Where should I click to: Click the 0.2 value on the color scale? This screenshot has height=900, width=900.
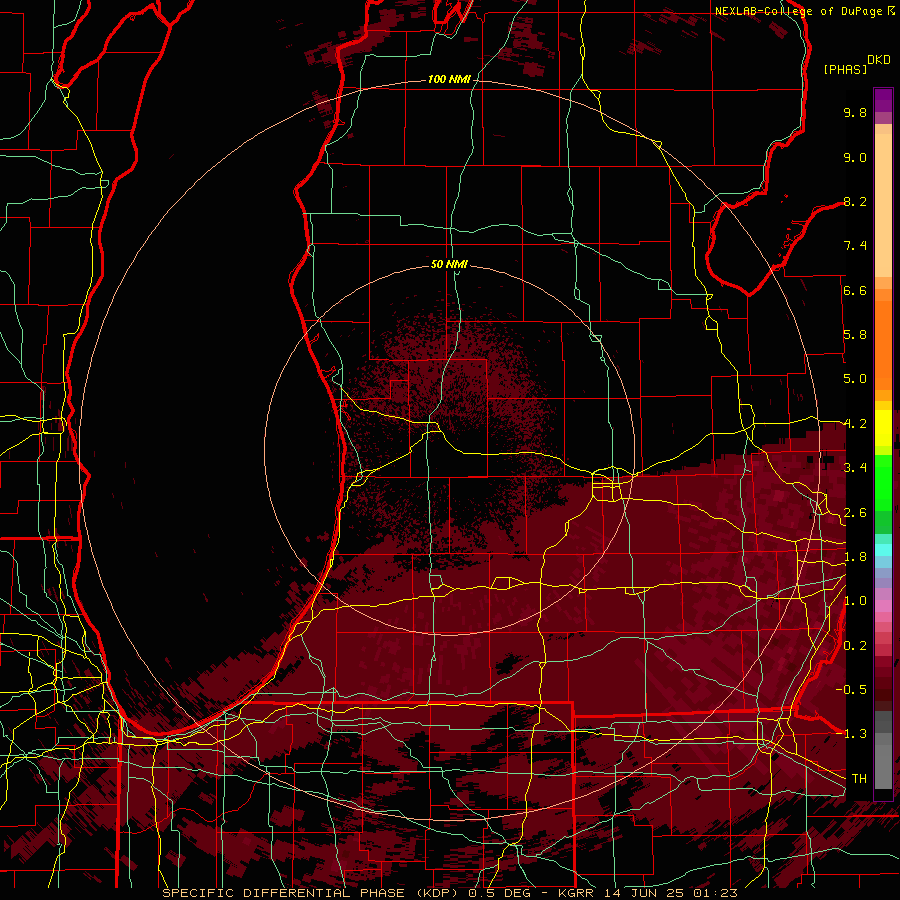tap(855, 646)
